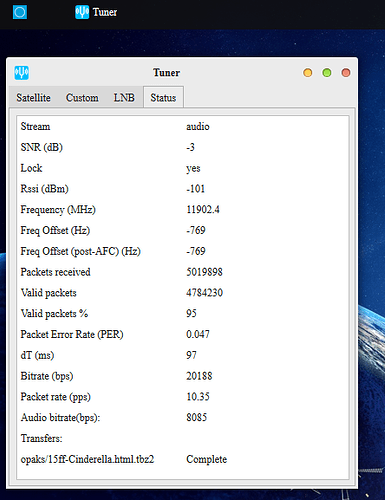Click the Frequency value 11902.4

[x=203, y=210]
